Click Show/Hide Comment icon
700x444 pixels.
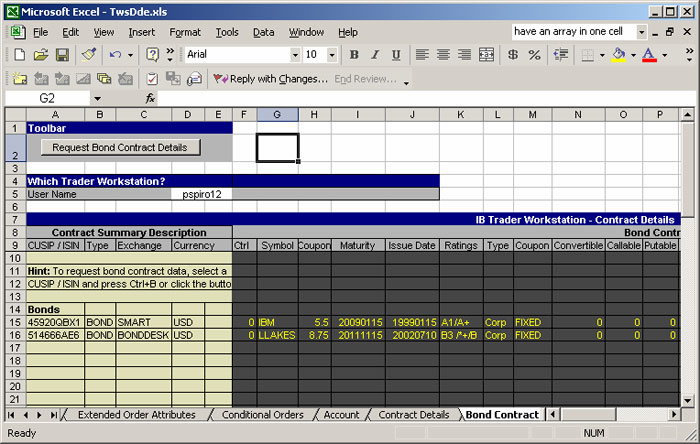(x=83, y=79)
